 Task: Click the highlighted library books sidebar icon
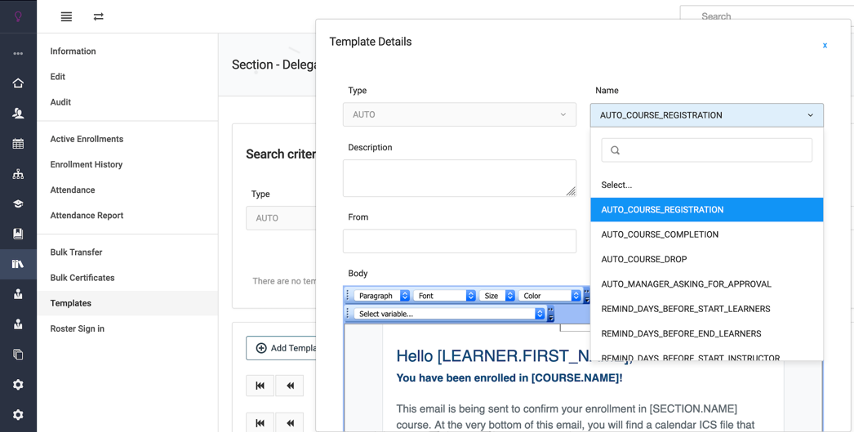click(x=18, y=264)
